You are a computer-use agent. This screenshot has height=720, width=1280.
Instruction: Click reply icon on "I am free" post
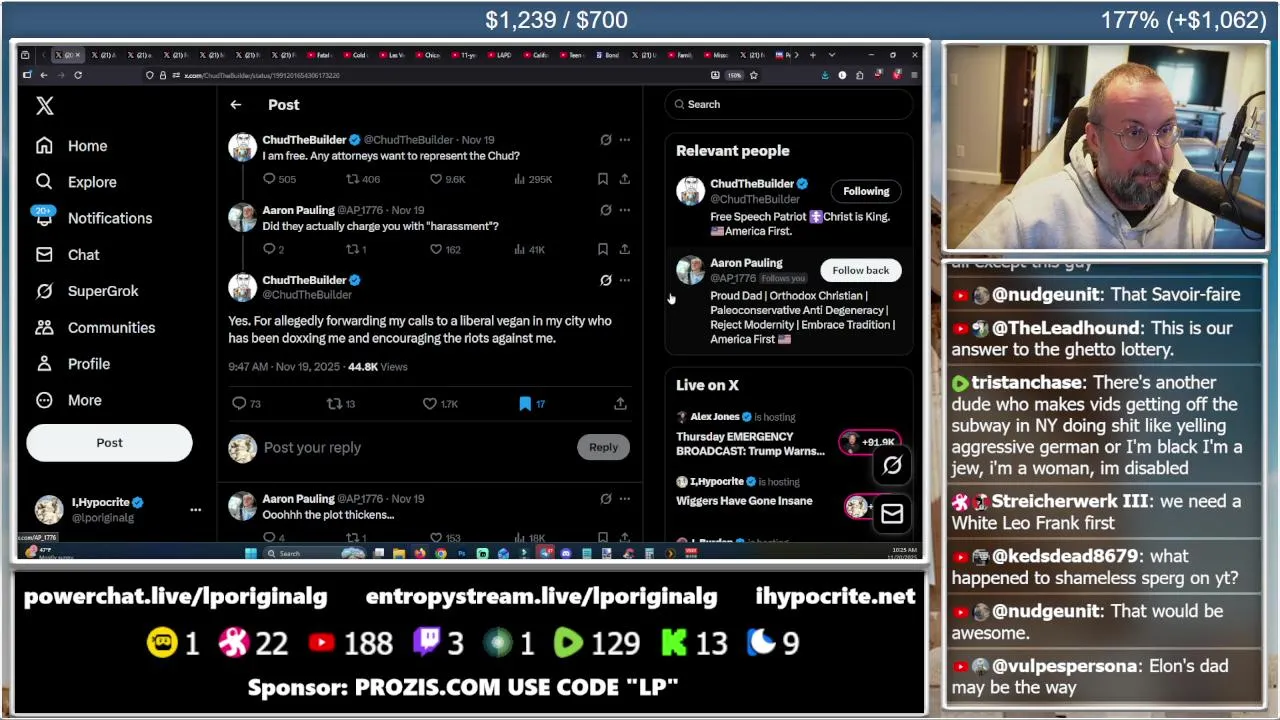pyautogui.click(x=268, y=179)
